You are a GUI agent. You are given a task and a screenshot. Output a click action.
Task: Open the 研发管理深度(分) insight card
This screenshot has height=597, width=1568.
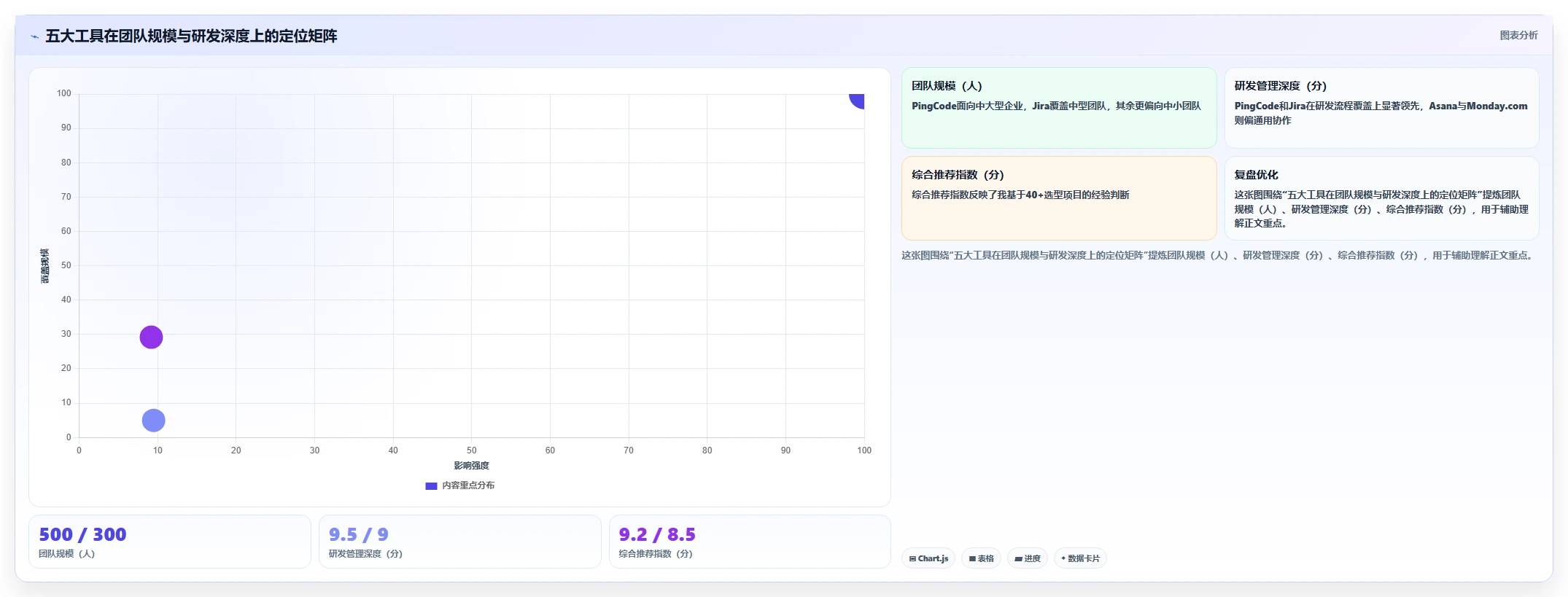coord(1381,108)
